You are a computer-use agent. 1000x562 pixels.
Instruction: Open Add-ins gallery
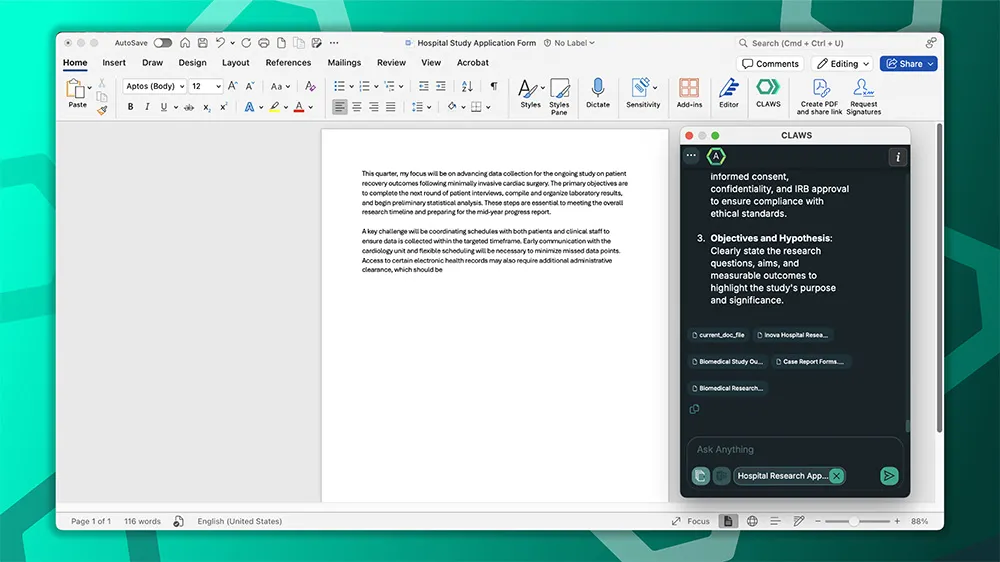pyautogui.click(x=689, y=93)
